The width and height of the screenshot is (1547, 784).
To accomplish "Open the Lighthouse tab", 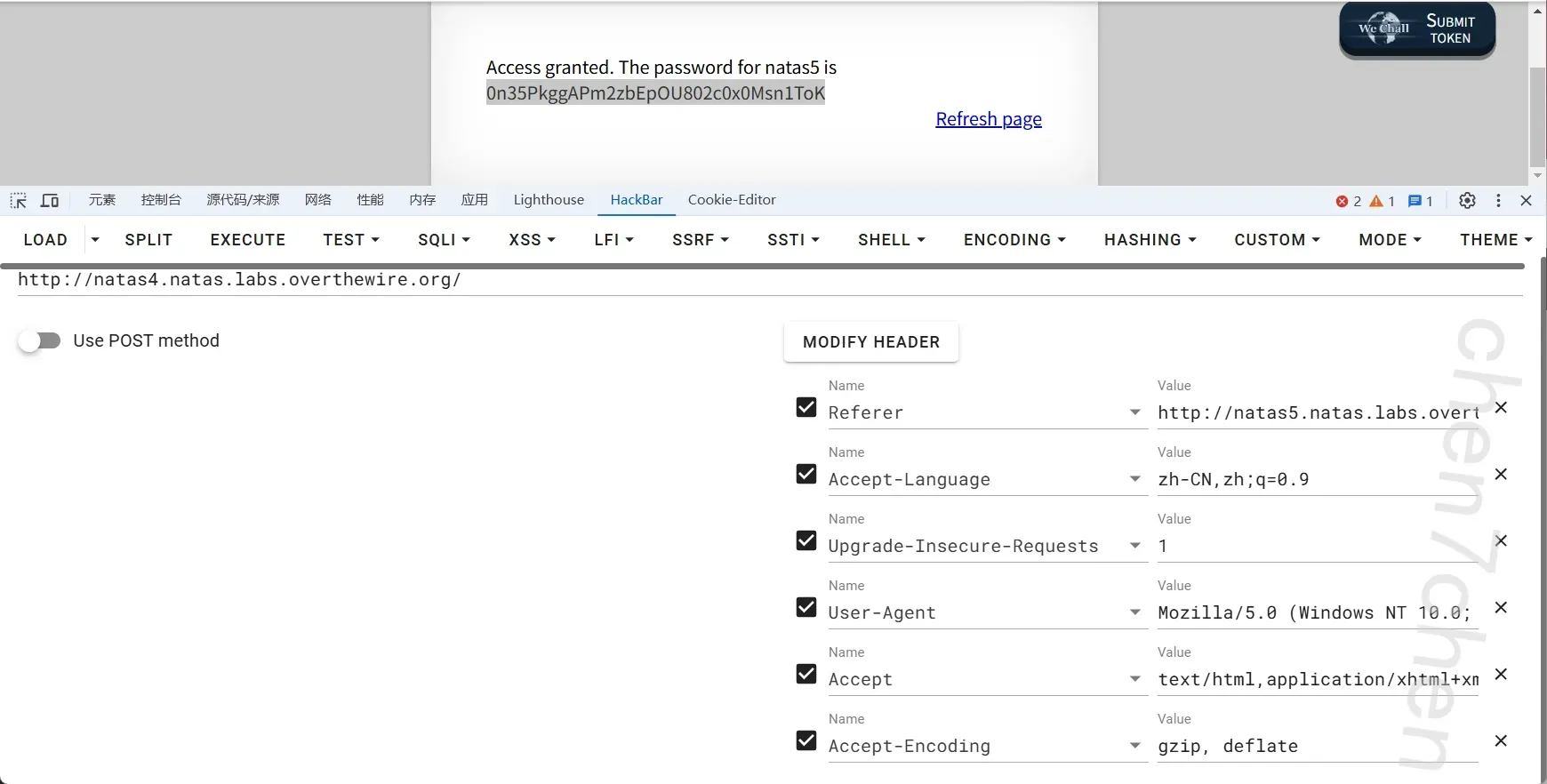I will point(549,200).
